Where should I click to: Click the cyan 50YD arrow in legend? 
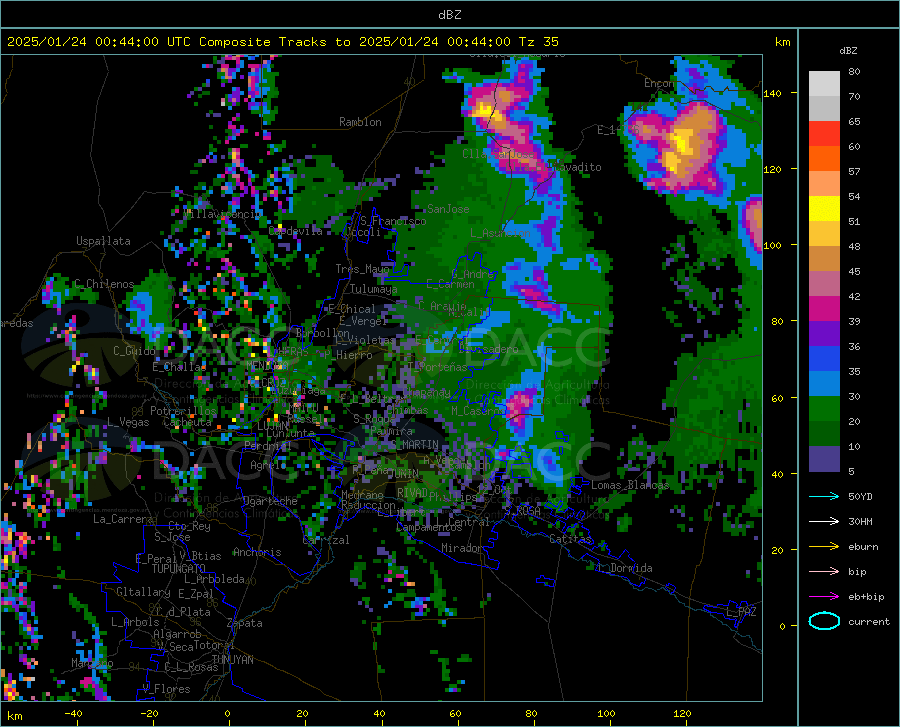pos(824,496)
